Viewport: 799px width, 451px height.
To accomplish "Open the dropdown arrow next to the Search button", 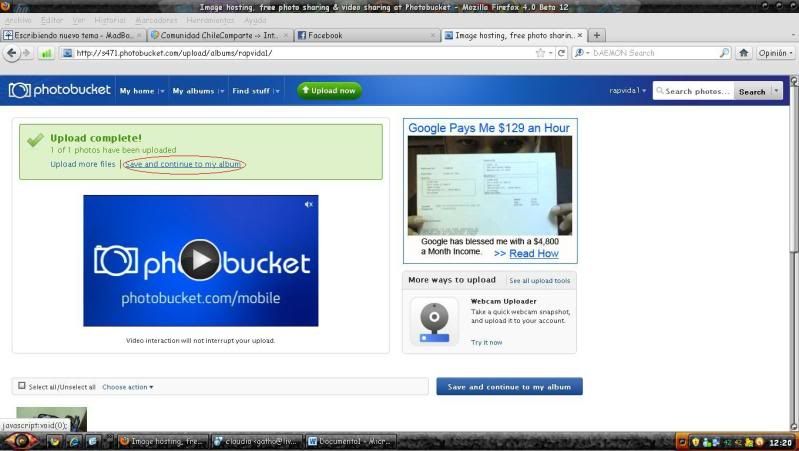I will [x=777, y=91].
